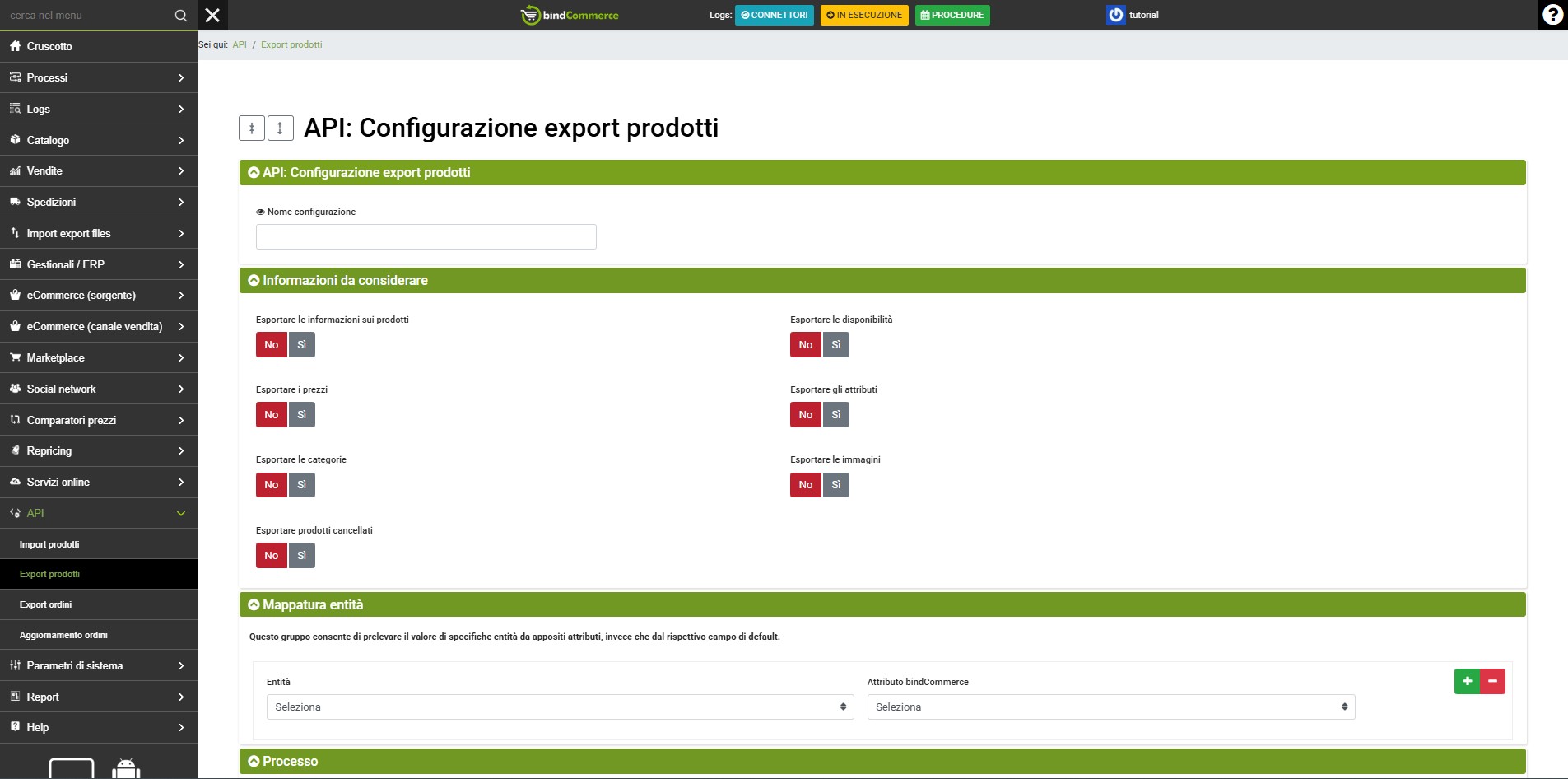This screenshot has width=1568, height=779.
Task: Click the collapse all sections icon
Action: coord(252,128)
